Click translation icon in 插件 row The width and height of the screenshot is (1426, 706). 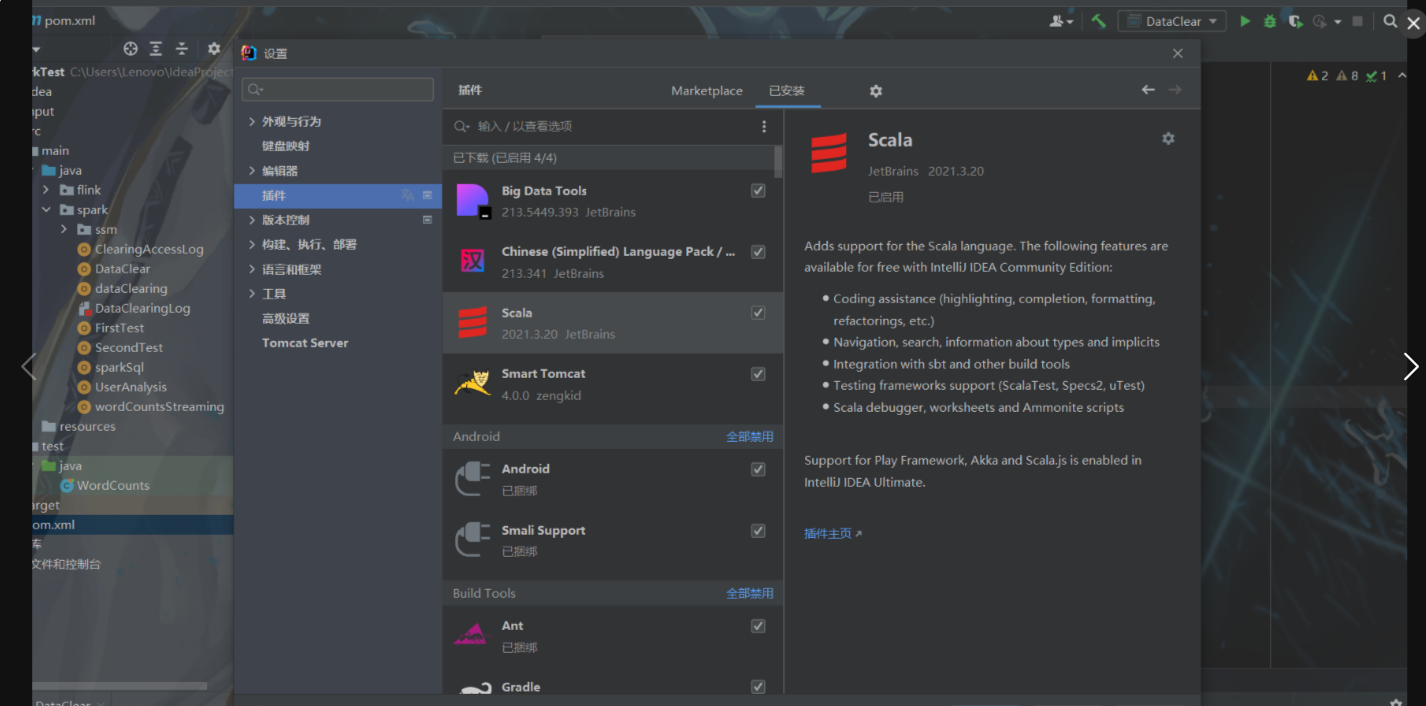pyautogui.click(x=408, y=195)
